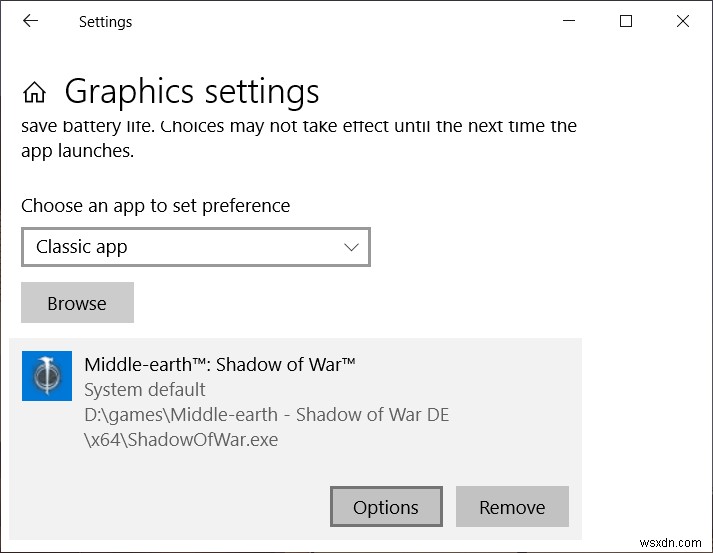
Task: Click the Settings window title text
Action: tap(105, 21)
